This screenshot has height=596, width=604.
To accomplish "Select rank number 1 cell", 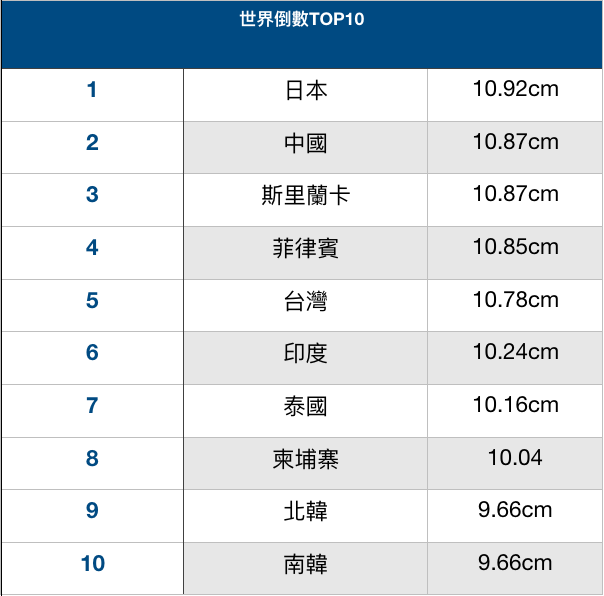I will coord(92,91).
